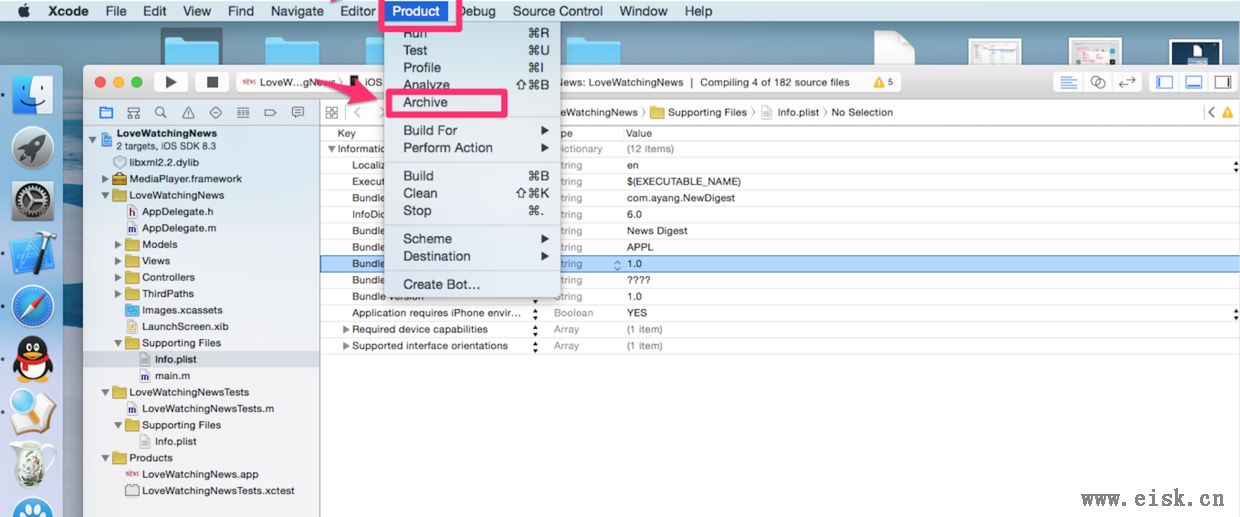Open the Find navigator magnifier icon

point(160,113)
